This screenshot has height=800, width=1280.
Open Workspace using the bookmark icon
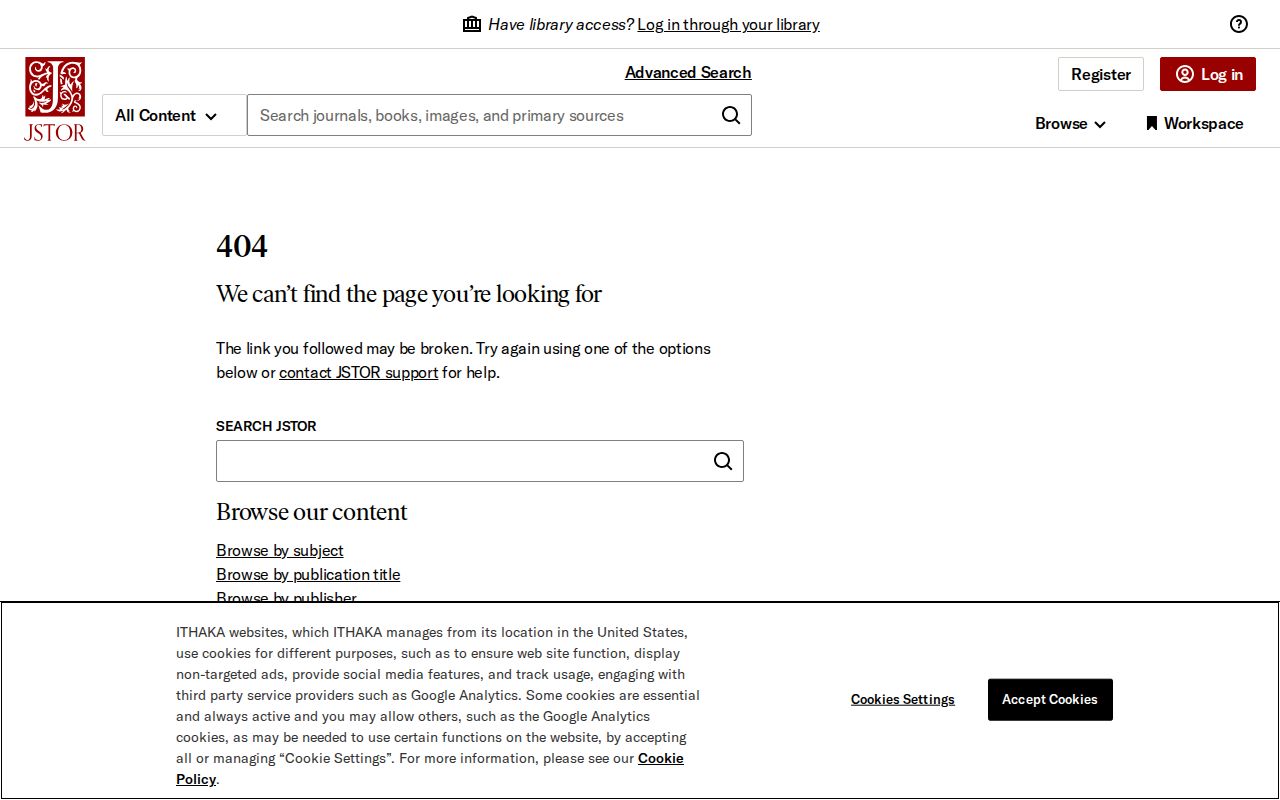pos(1150,123)
